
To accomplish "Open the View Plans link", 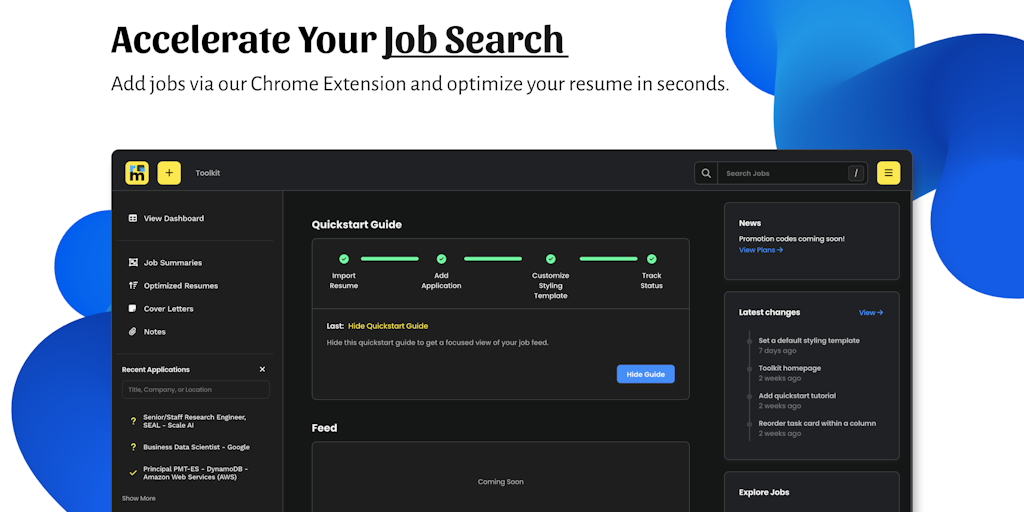I will click(761, 250).
